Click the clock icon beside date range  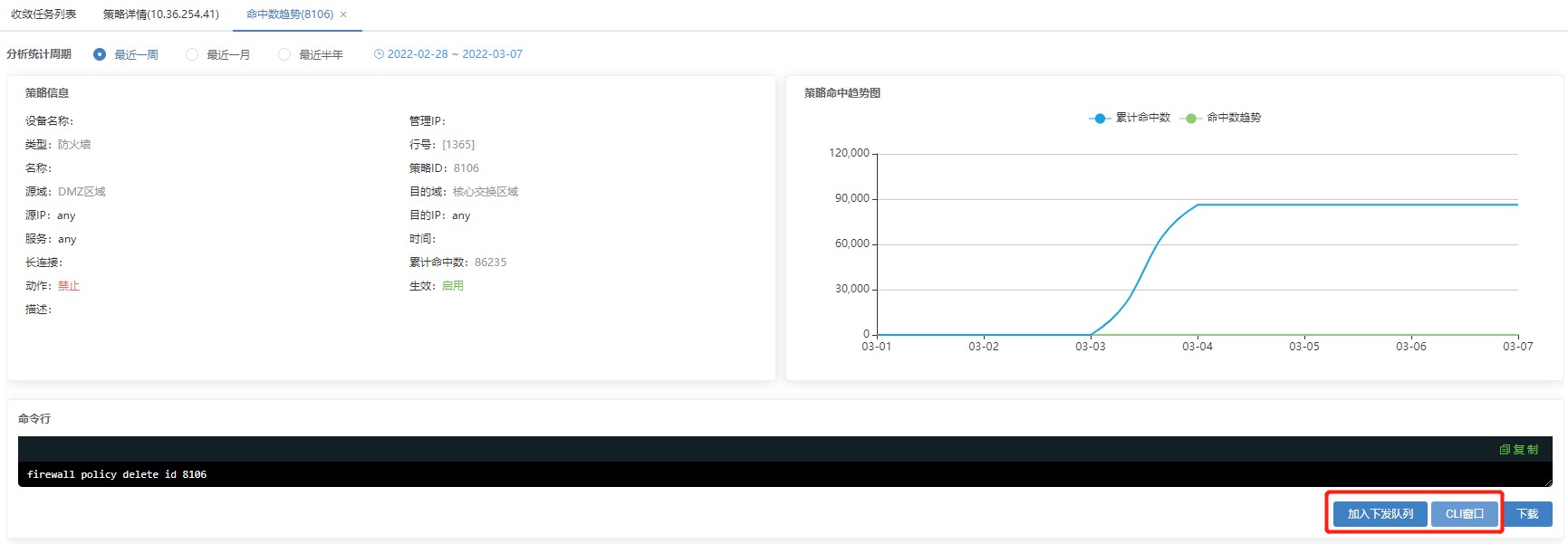(379, 54)
